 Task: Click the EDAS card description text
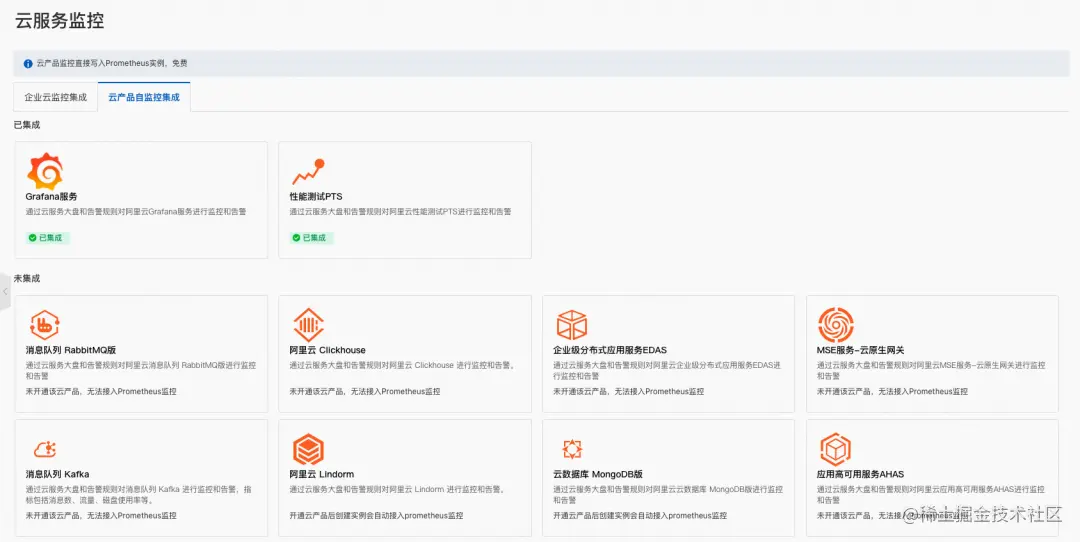pos(667,371)
